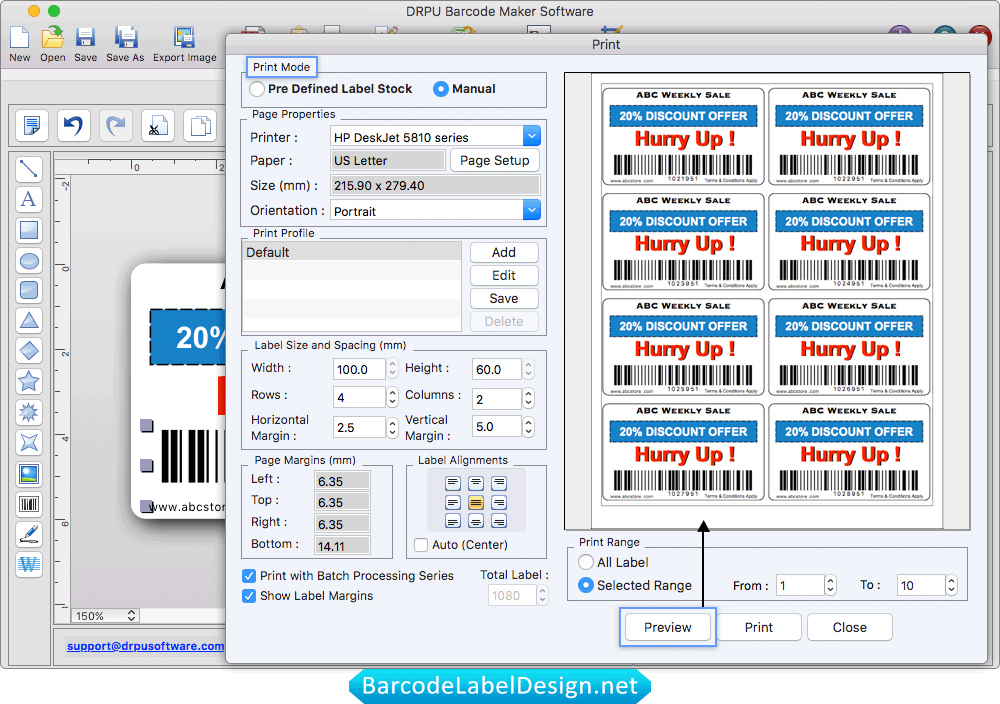Select the Burst shape tool

tap(29, 412)
